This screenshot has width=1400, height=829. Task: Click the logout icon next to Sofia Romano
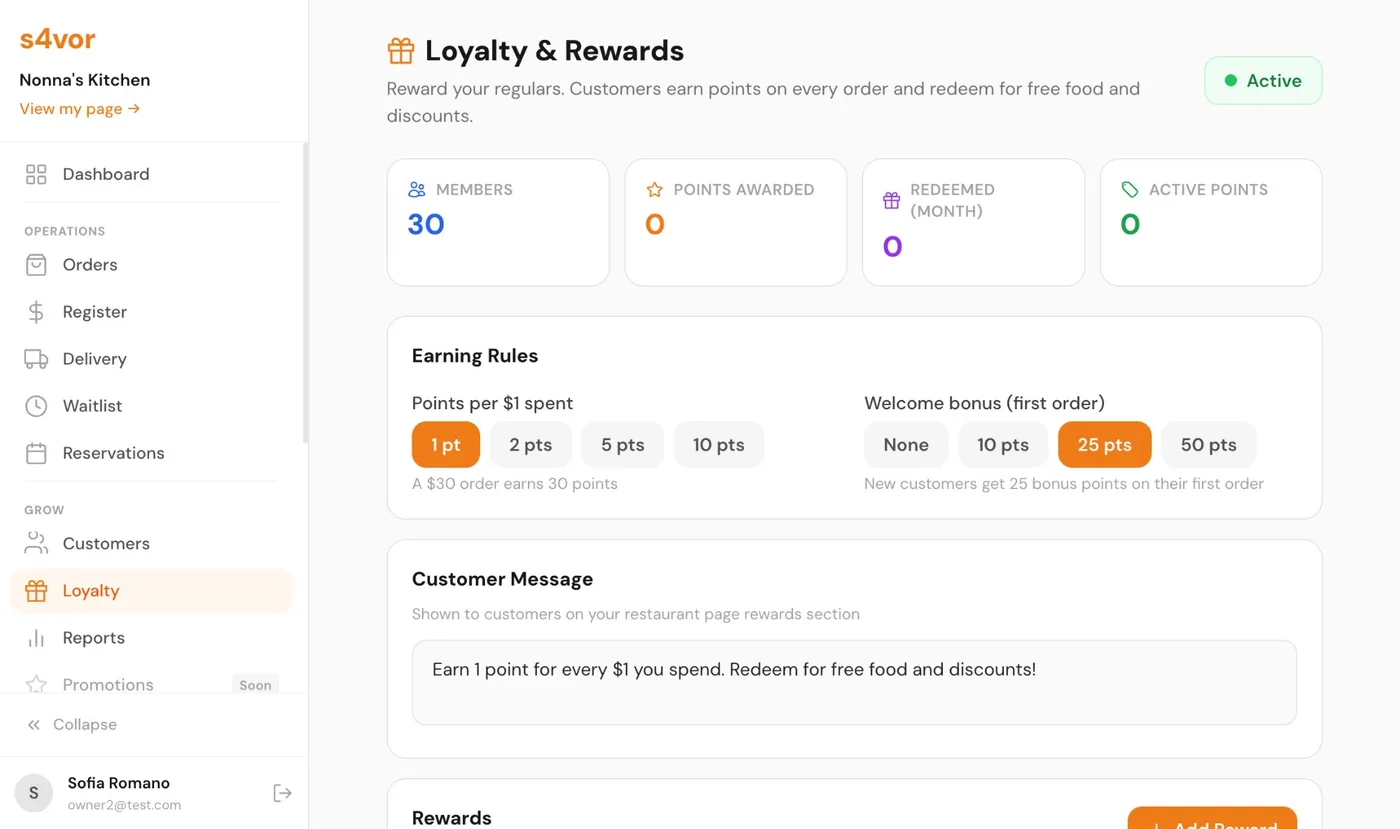tap(282, 792)
